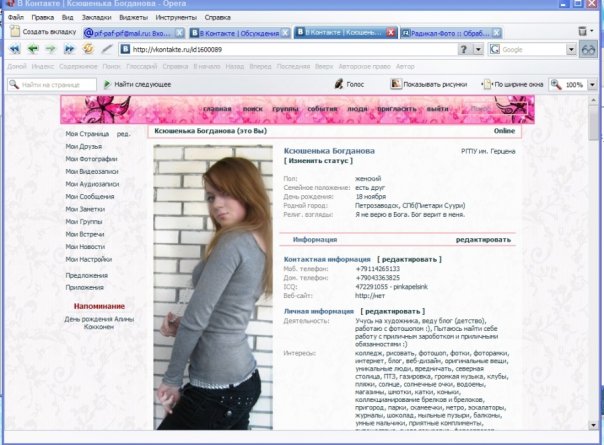Image resolution: width=604 pixels, height=445 pixels.
Task: Open the address bar dropdown arrow
Action: point(478,49)
